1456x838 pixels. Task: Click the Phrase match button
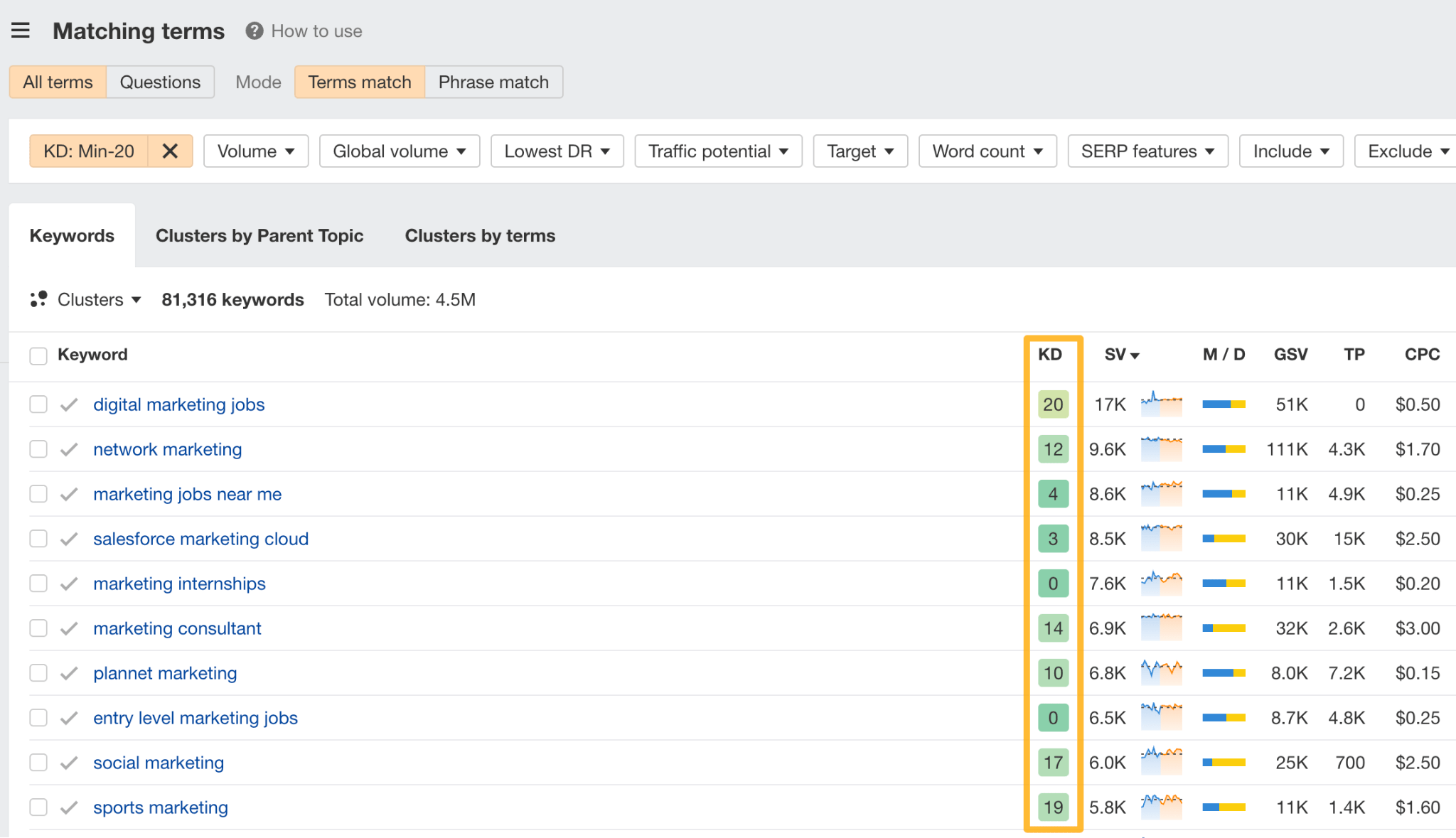tap(493, 82)
